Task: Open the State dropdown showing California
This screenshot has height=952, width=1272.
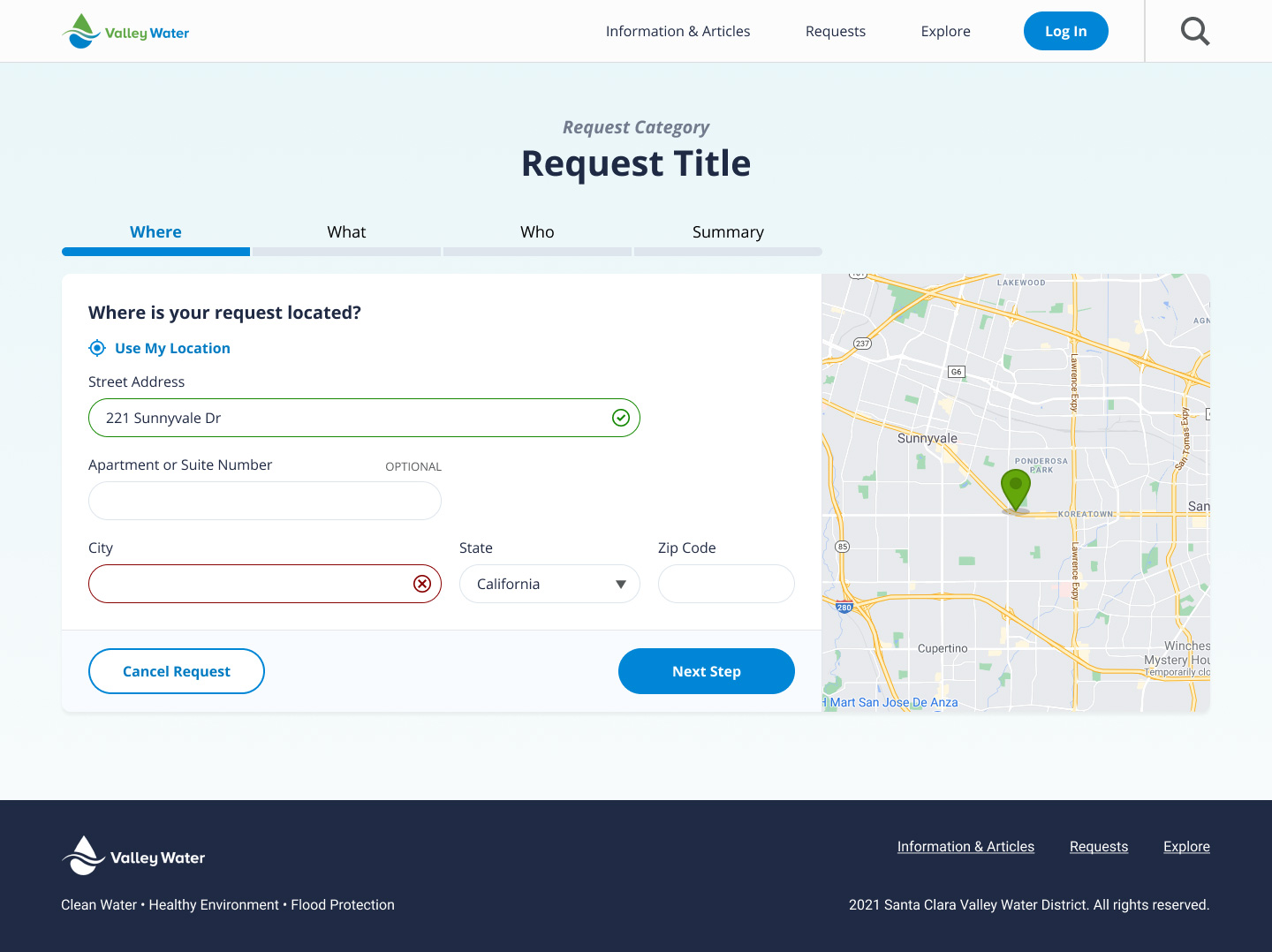Action: click(x=549, y=584)
